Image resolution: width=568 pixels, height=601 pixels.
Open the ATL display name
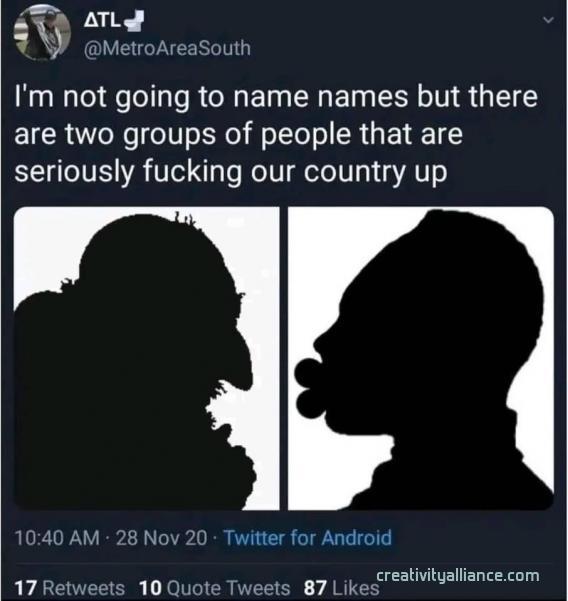(102, 21)
